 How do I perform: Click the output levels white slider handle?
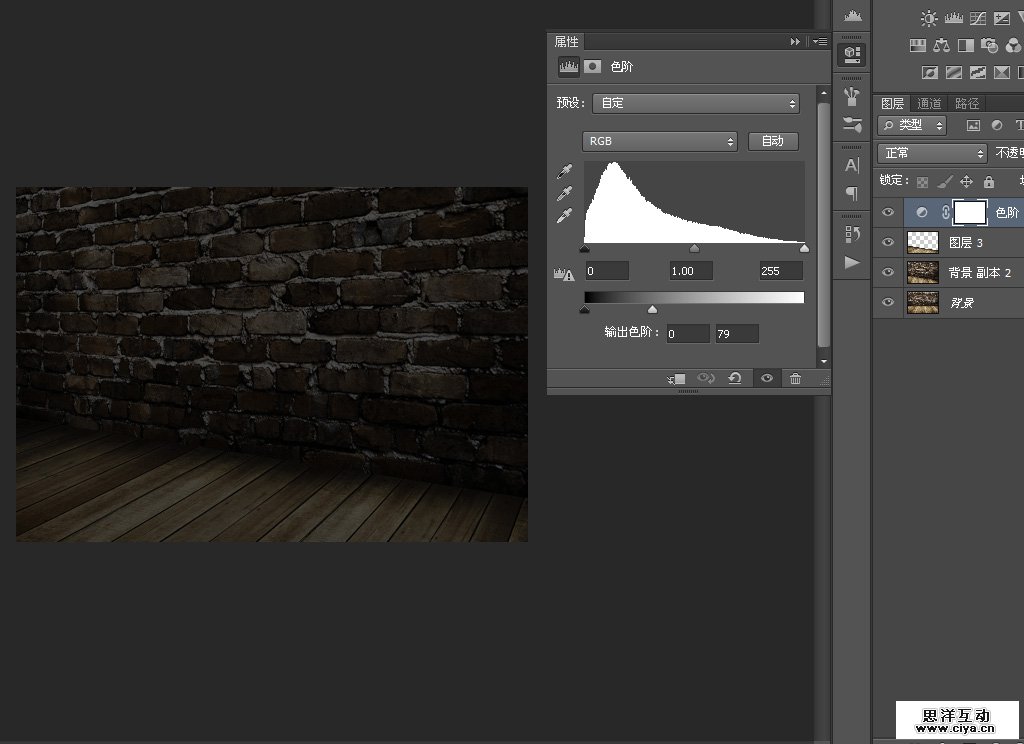pos(653,310)
